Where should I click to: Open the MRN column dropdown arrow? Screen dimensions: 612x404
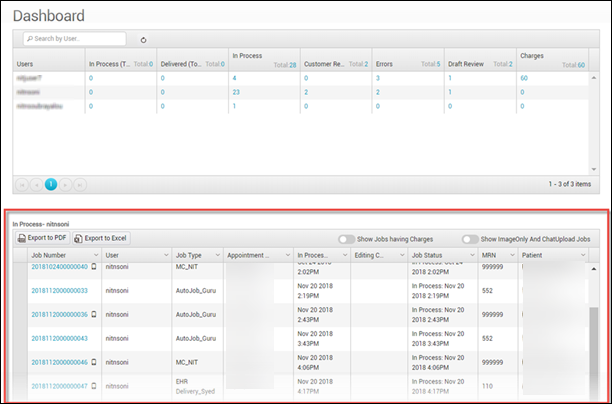click(512, 256)
